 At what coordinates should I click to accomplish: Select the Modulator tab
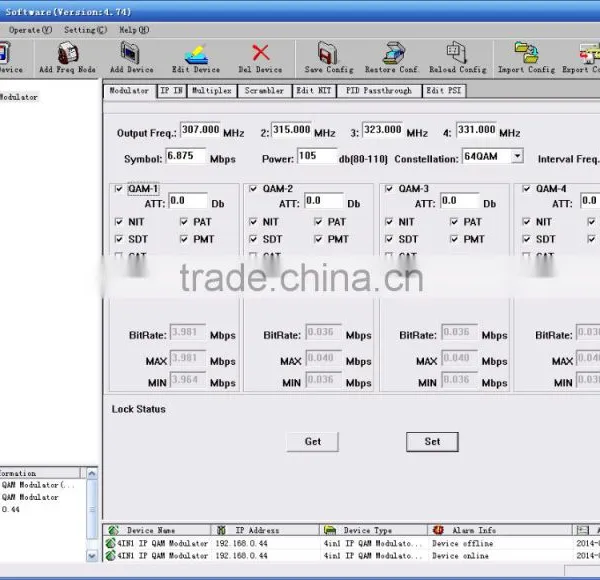[x=129, y=91]
